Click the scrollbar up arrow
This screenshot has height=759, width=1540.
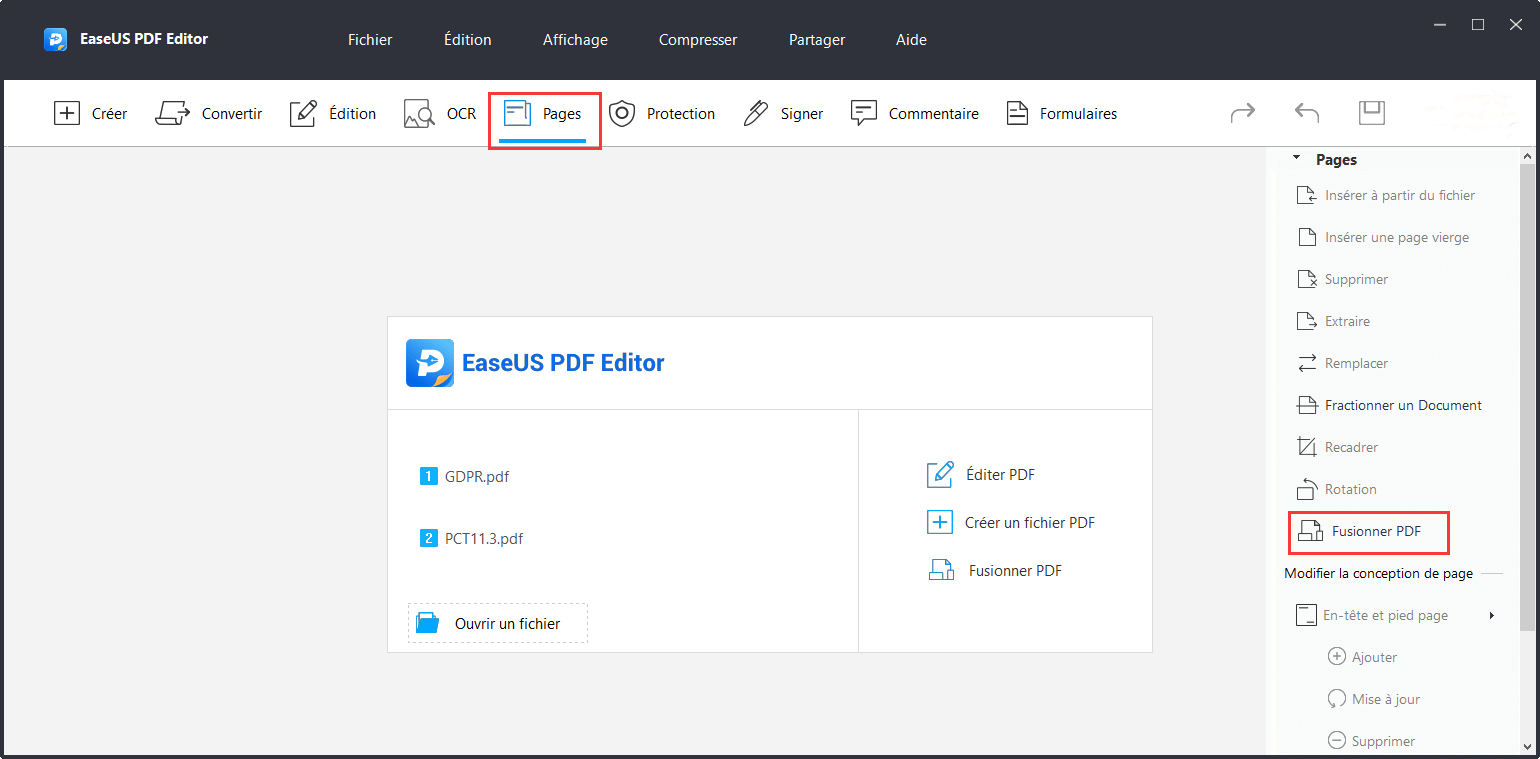click(1527, 157)
